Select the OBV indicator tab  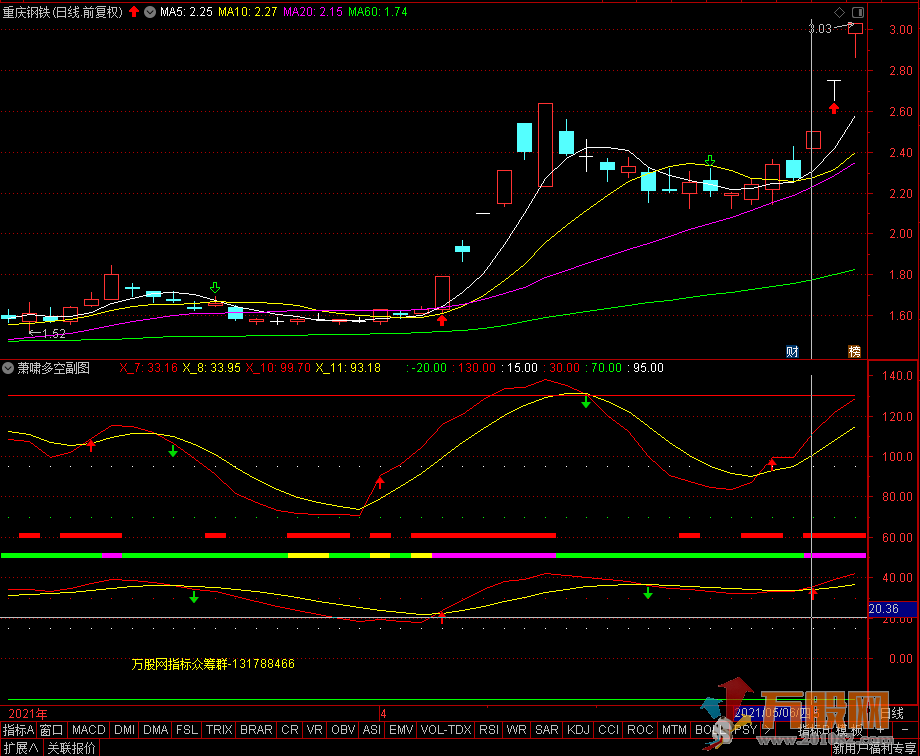tap(343, 730)
